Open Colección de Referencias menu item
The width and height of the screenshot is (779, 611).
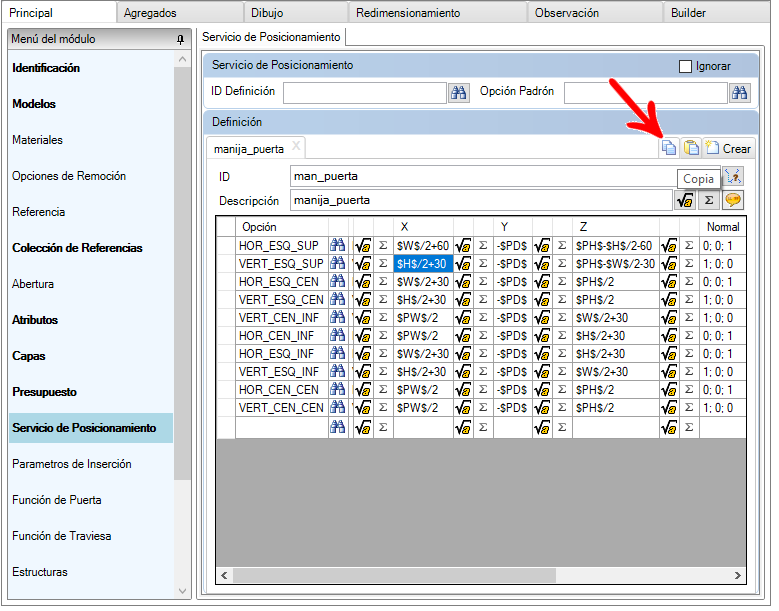click(78, 248)
